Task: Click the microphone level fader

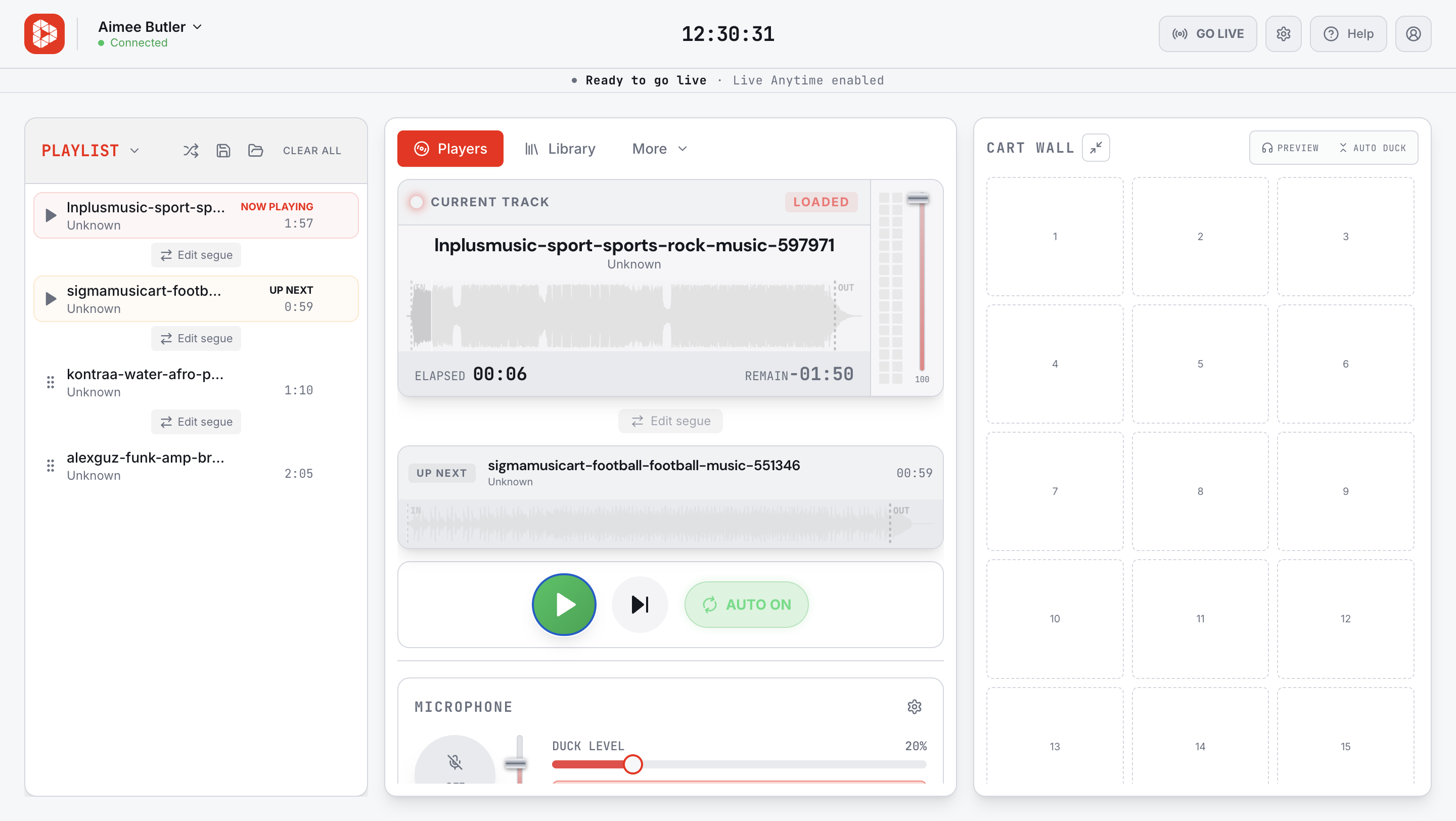Action: pos(515,764)
